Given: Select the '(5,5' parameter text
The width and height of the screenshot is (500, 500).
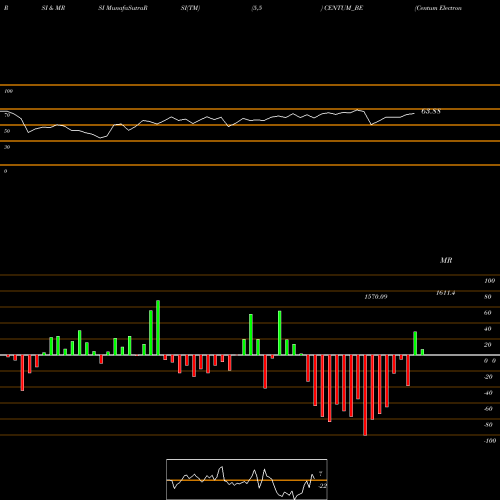Looking at the screenshot, I should click(x=257, y=8).
